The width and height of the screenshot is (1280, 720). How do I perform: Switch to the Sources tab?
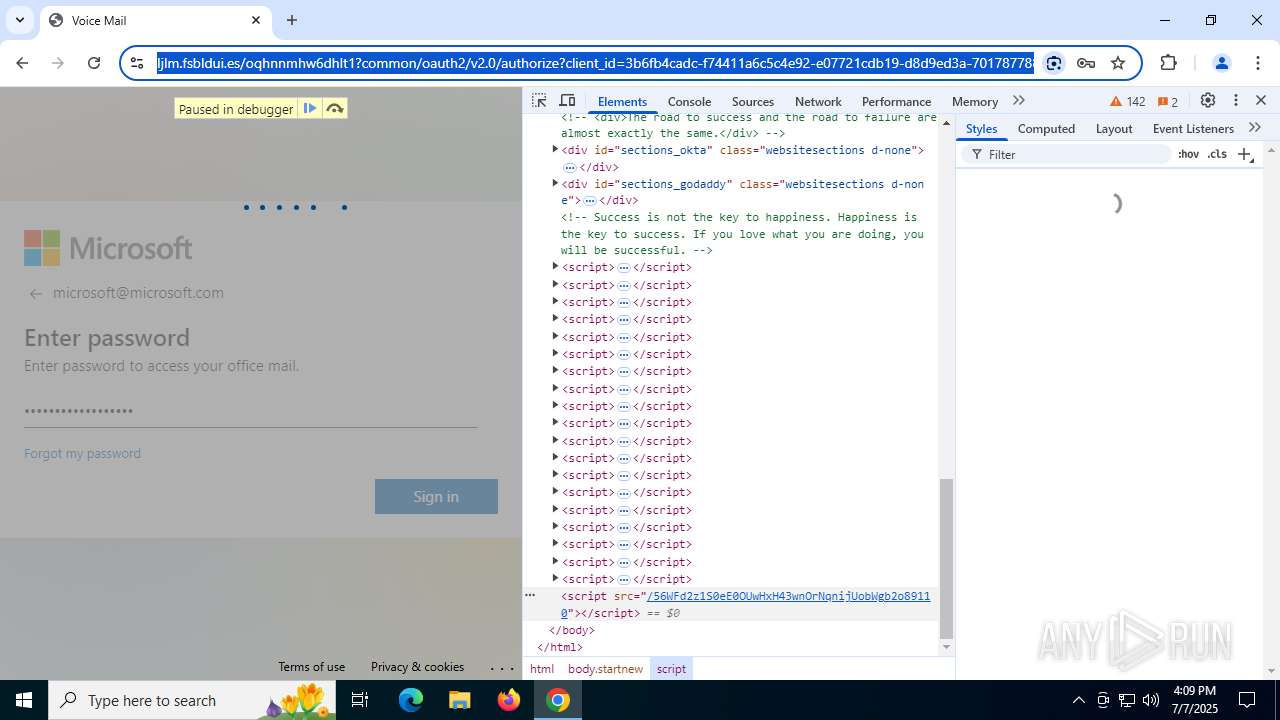(x=753, y=102)
